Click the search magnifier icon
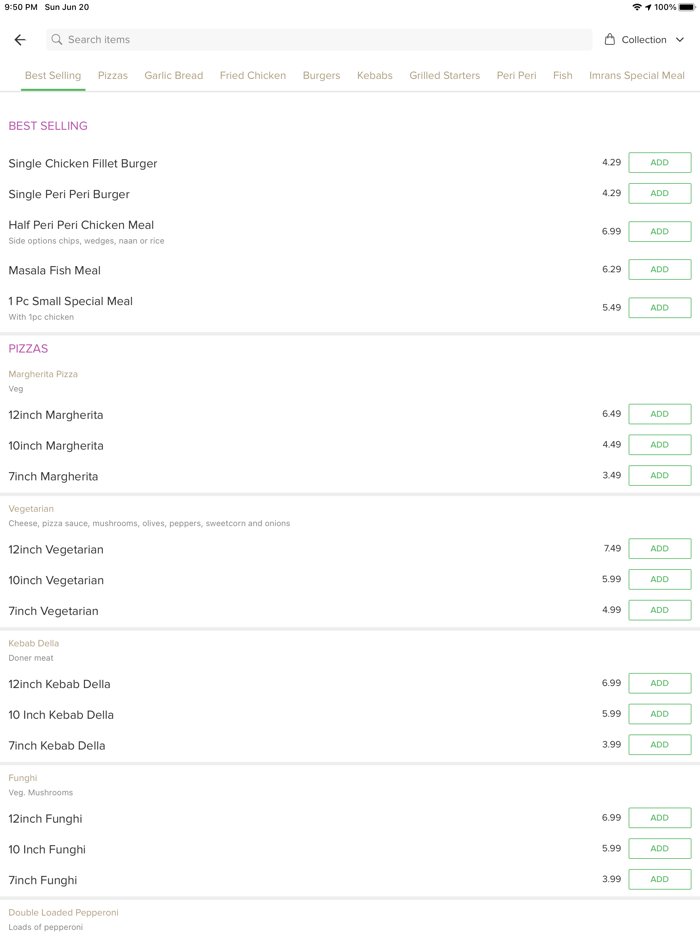Screen dimensions: 700x934 pos(57,40)
